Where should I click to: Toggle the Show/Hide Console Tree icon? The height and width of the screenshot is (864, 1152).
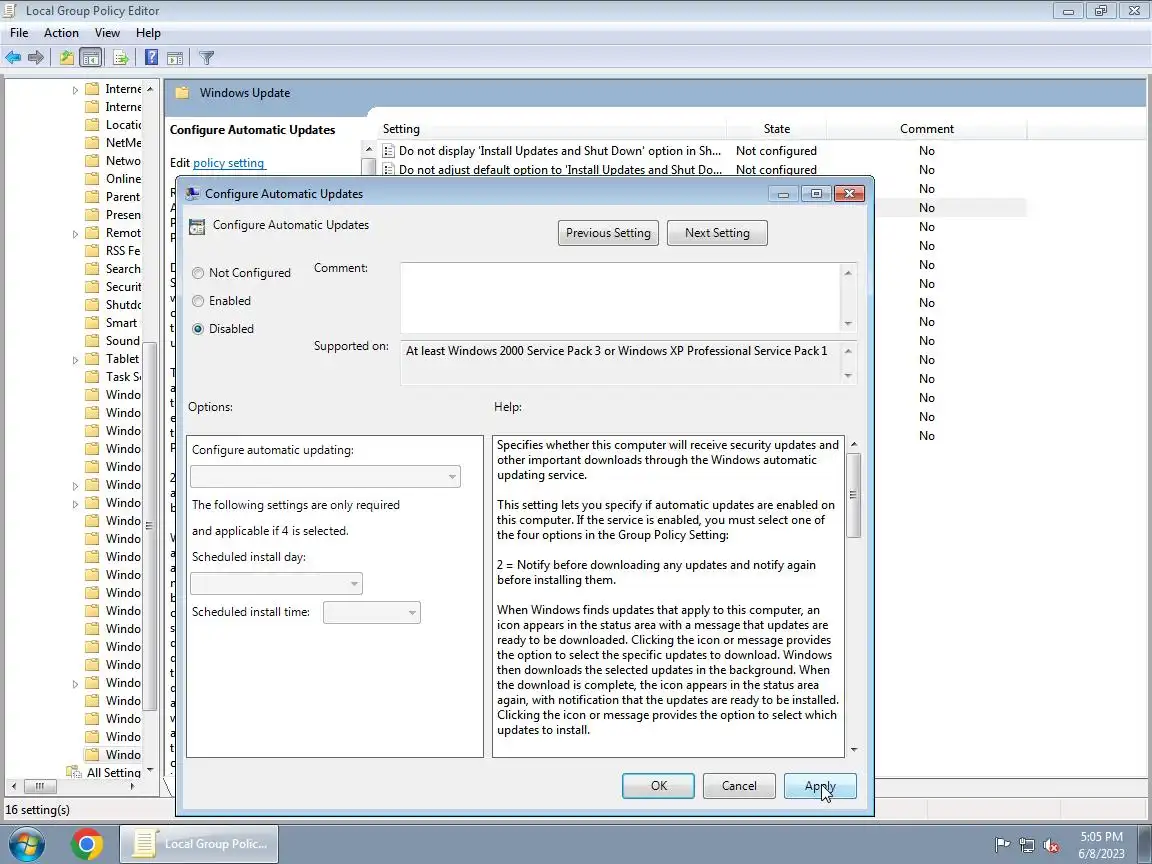(90, 57)
